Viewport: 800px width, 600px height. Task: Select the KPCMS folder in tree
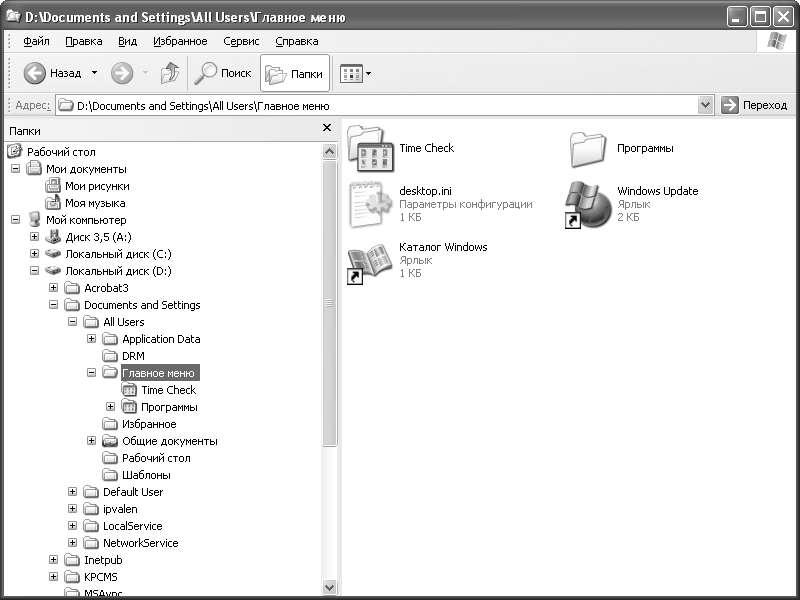101,577
